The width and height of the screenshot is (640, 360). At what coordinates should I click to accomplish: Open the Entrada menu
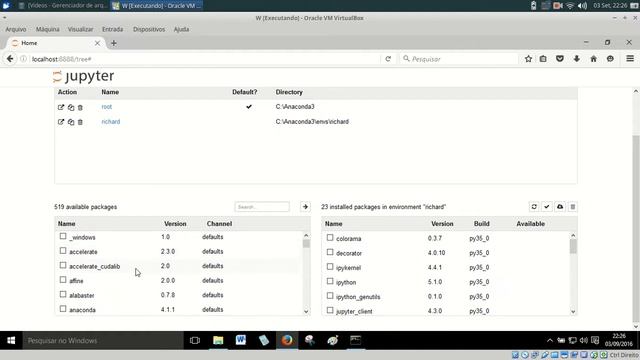click(x=113, y=29)
